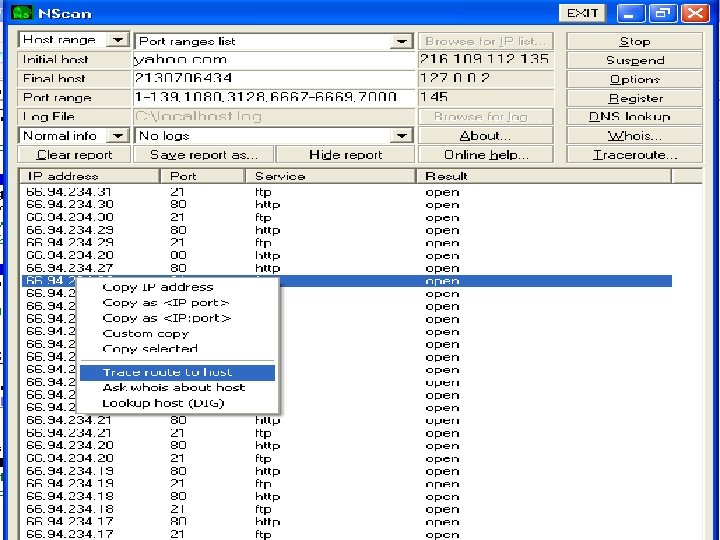The image size is (720, 540).
Task: Expand the No logs dropdown
Action: click(401, 135)
